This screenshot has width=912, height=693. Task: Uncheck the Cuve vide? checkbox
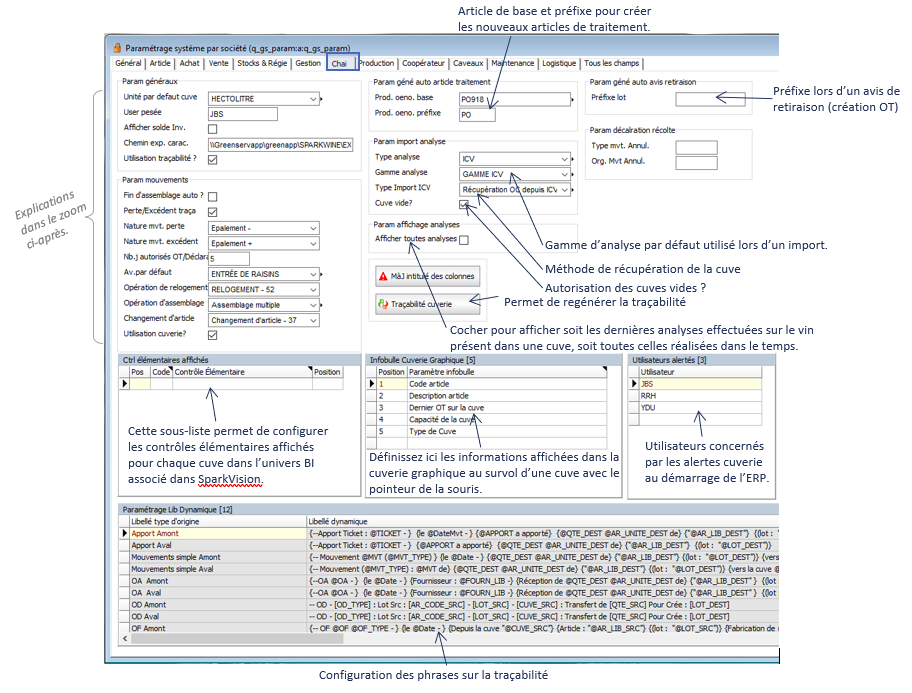[x=464, y=205]
